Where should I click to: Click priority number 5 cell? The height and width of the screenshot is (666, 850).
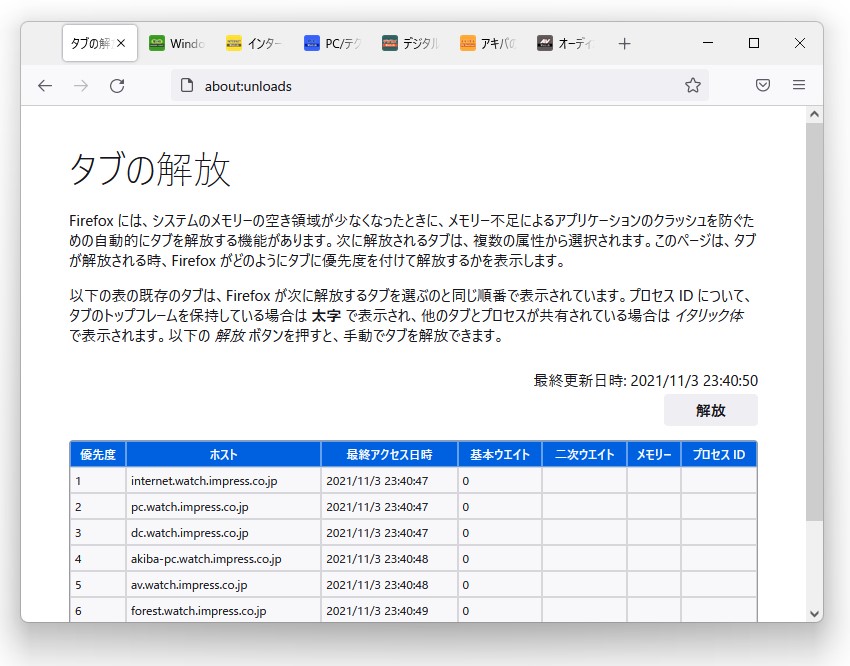pos(98,585)
